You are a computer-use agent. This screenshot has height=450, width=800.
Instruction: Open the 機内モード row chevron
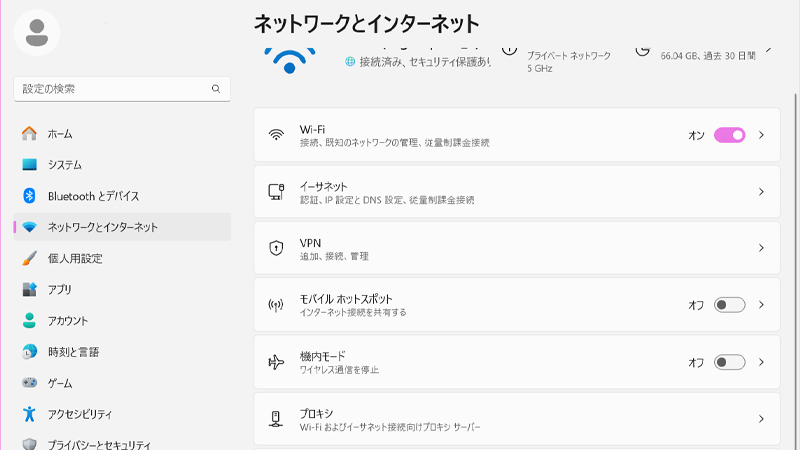coord(761,362)
